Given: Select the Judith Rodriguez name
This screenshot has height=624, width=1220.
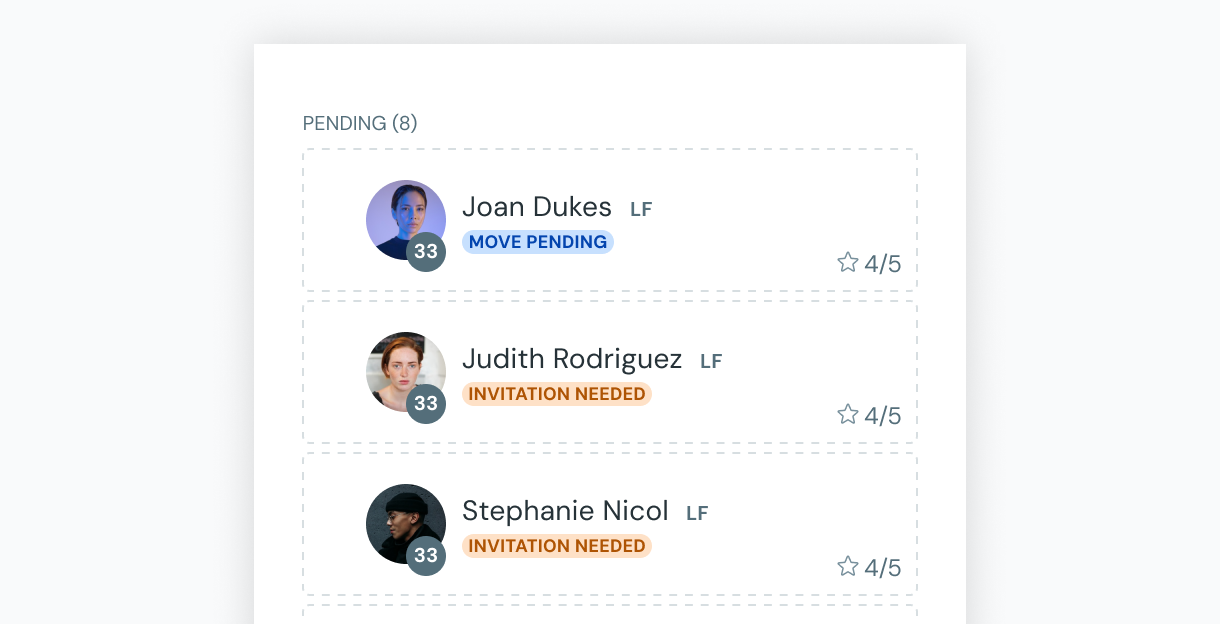Looking at the screenshot, I should (572, 359).
